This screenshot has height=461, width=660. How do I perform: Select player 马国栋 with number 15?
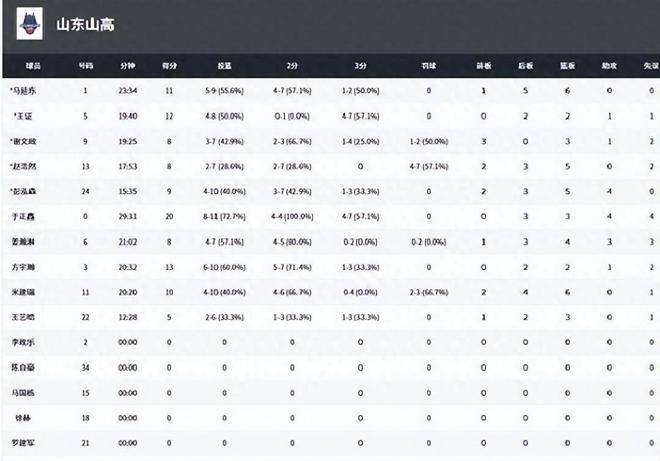tap(34, 391)
